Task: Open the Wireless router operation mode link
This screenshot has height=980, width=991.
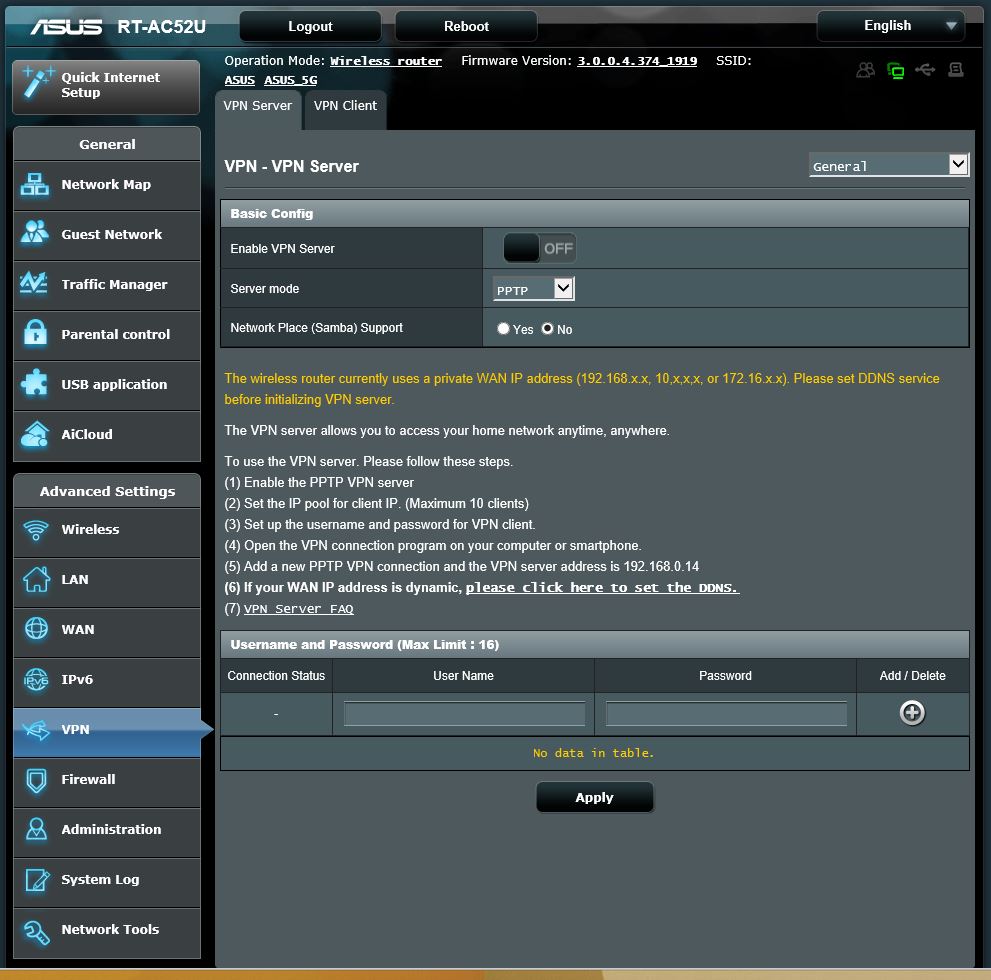Action: coord(386,61)
